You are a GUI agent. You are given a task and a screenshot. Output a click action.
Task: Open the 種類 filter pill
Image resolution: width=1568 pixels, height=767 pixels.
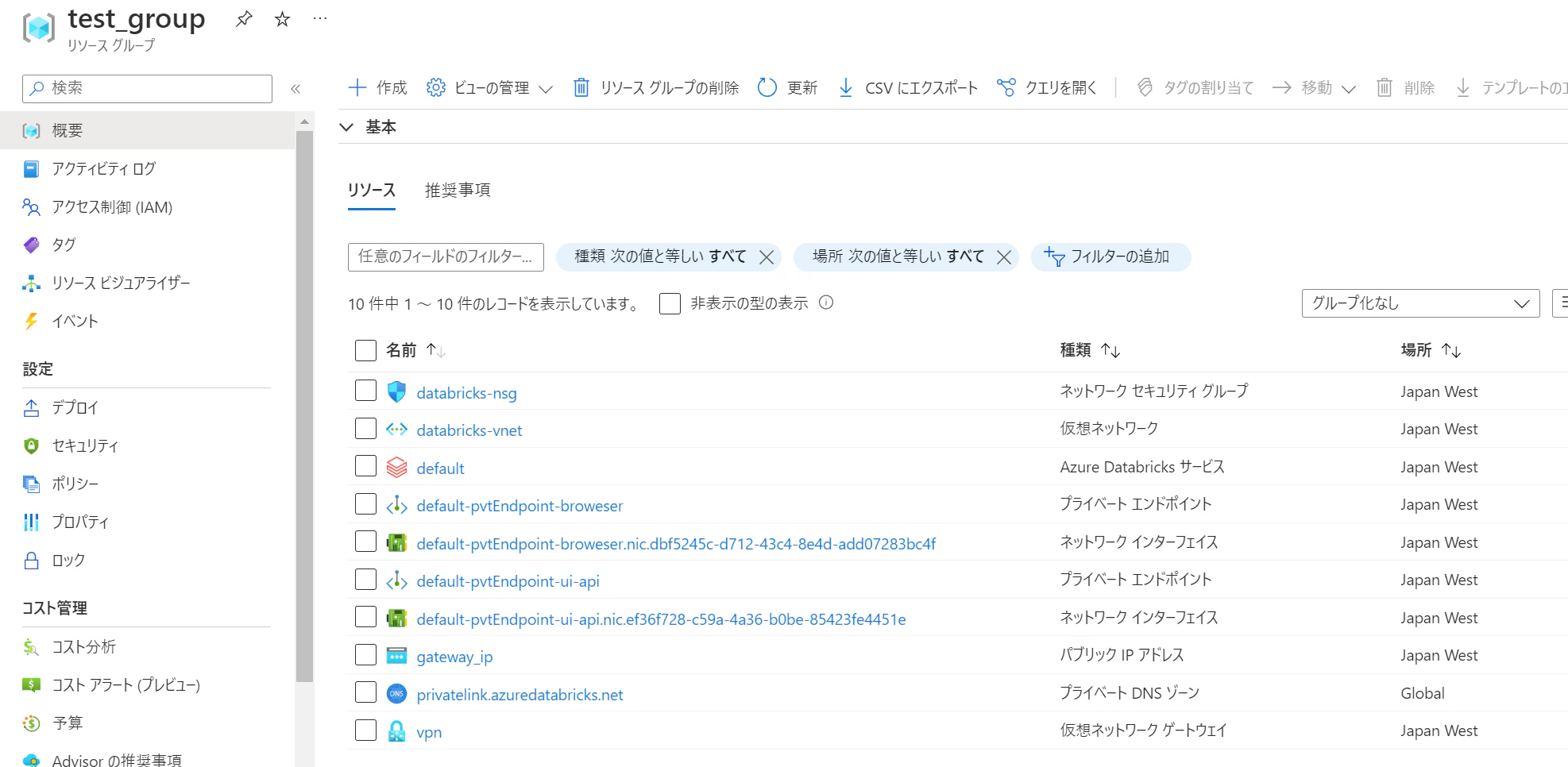[660, 256]
